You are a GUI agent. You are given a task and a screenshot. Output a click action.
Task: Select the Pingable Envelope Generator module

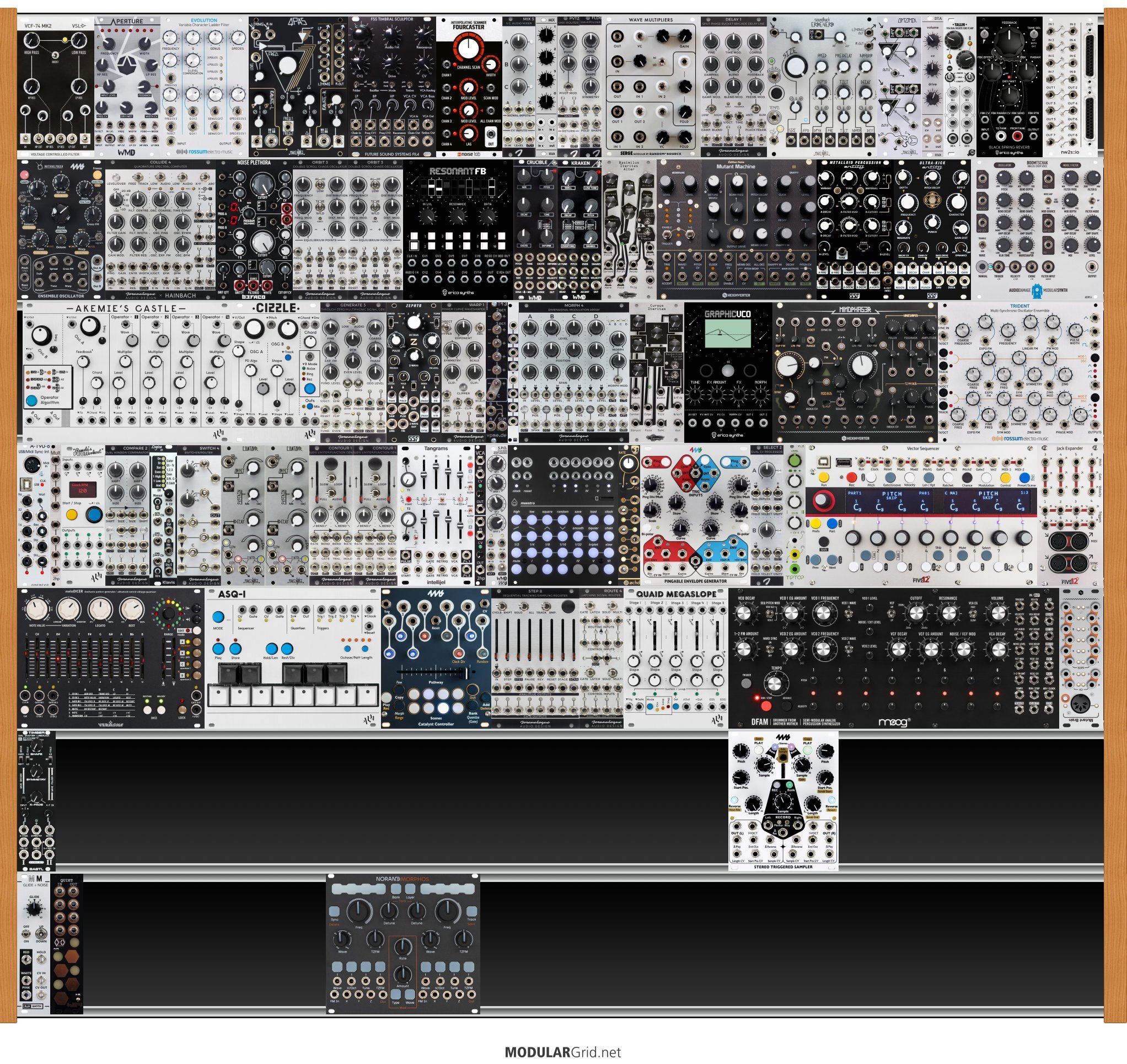click(x=696, y=515)
